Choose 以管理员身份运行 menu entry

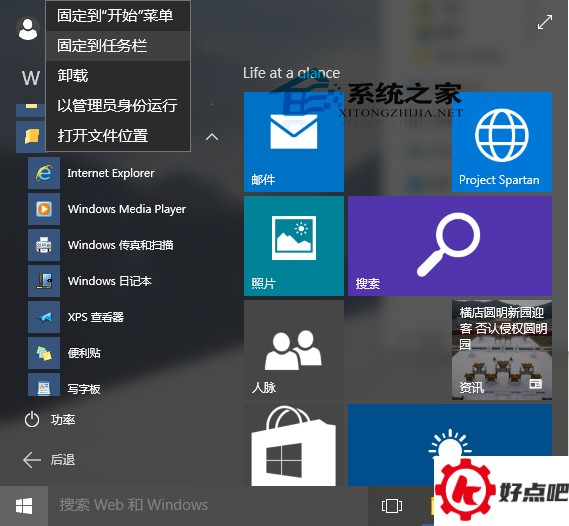click(118, 106)
